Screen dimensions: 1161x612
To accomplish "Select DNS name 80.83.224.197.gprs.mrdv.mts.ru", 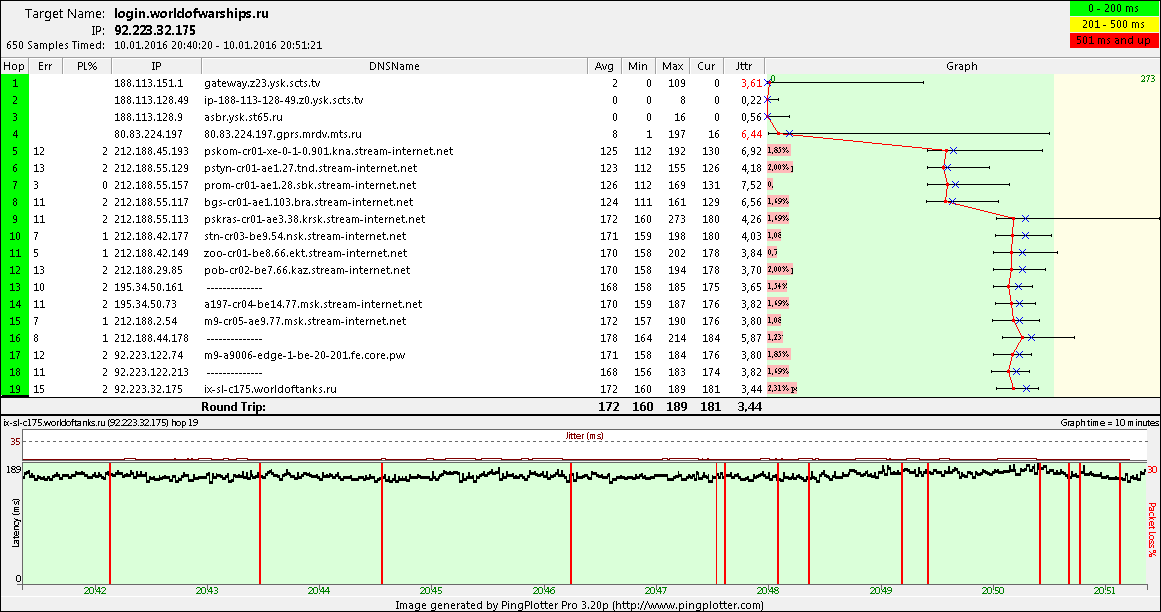I will coord(283,134).
